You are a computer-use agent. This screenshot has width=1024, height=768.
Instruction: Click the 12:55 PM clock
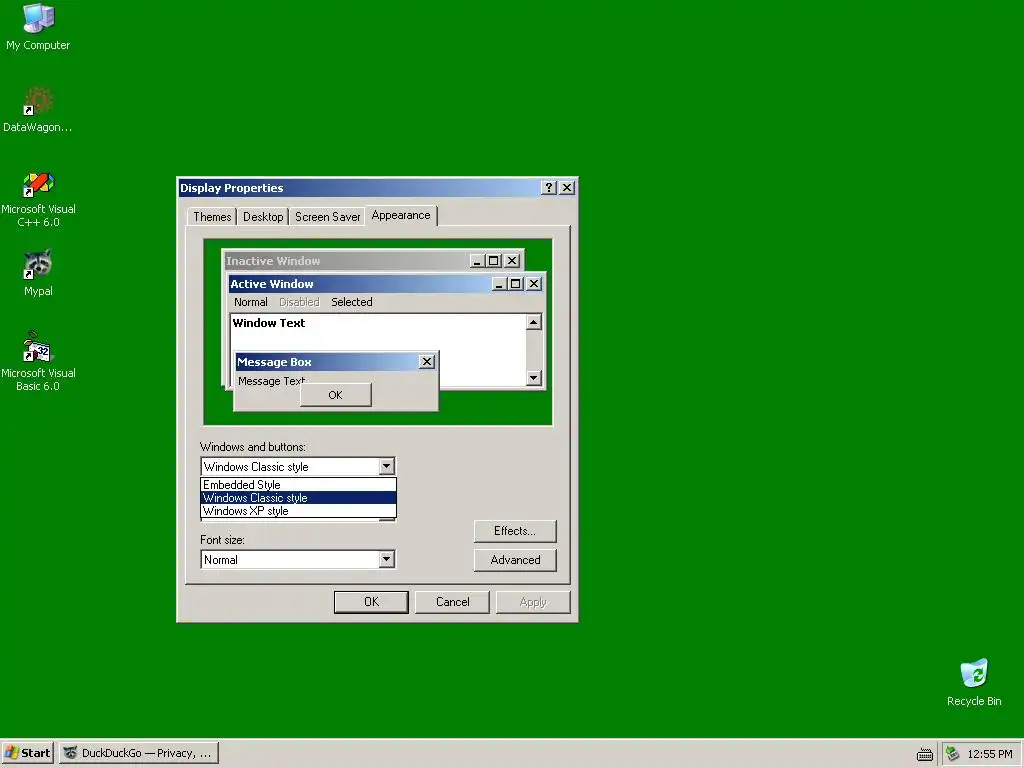pos(989,754)
